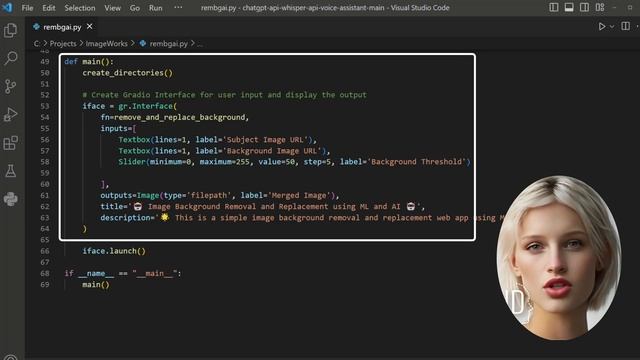
Task: Open the Explorer view in activity bar
Action: point(11,30)
